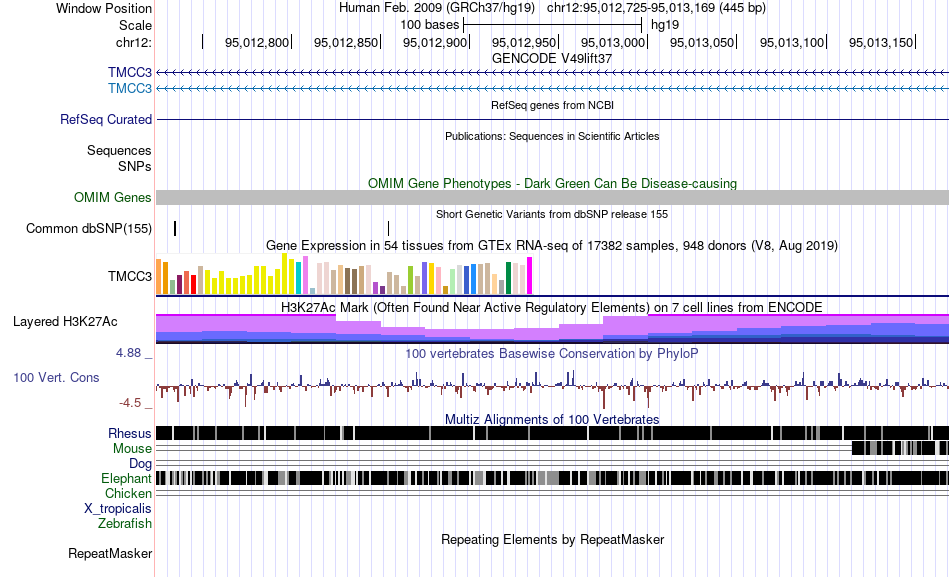Click the 4.88 upper conservation axis value
The image size is (950, 577).
pos(128,353)
